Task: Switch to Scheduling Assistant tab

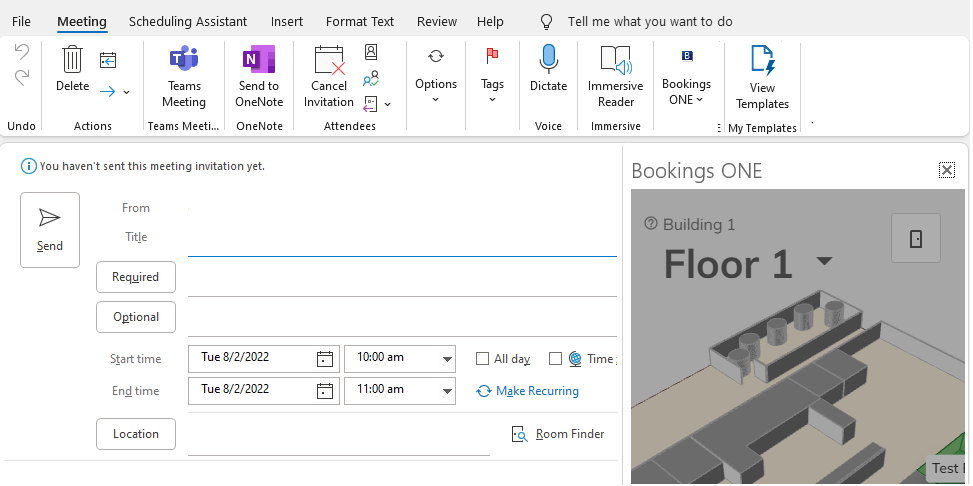Action: click(188, 21)
